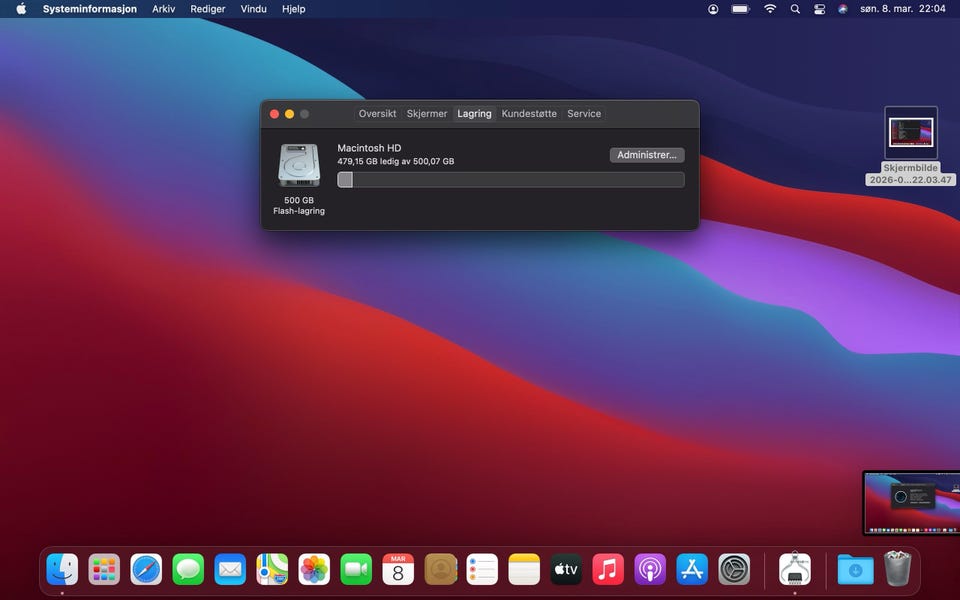Open the Trash in the dock
960x600 pixels.
[x=897, y=569]
